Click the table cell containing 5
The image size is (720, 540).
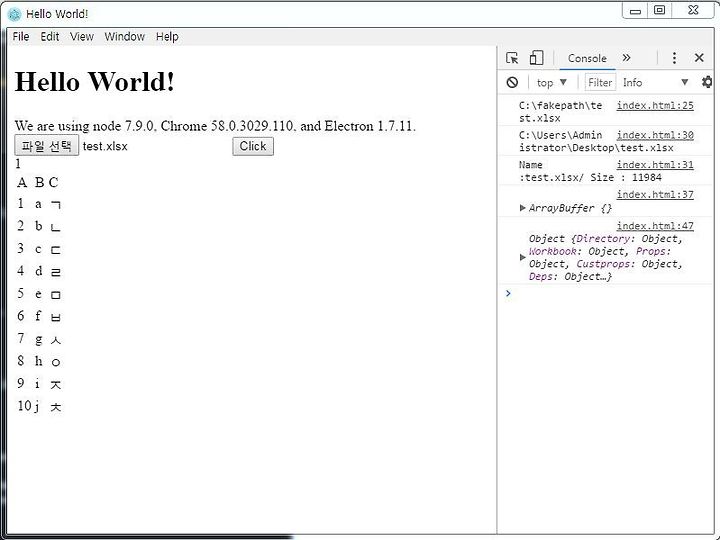click(x=21, y=293)
